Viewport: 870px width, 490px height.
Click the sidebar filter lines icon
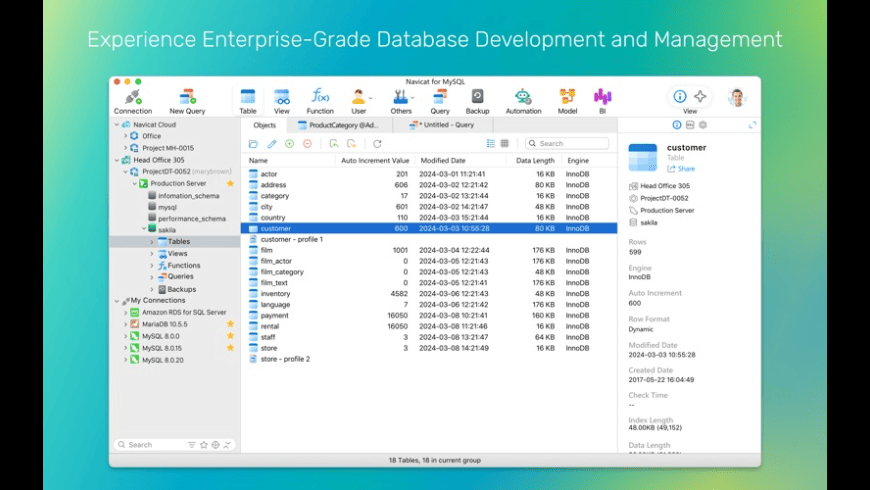pos(191,445)
